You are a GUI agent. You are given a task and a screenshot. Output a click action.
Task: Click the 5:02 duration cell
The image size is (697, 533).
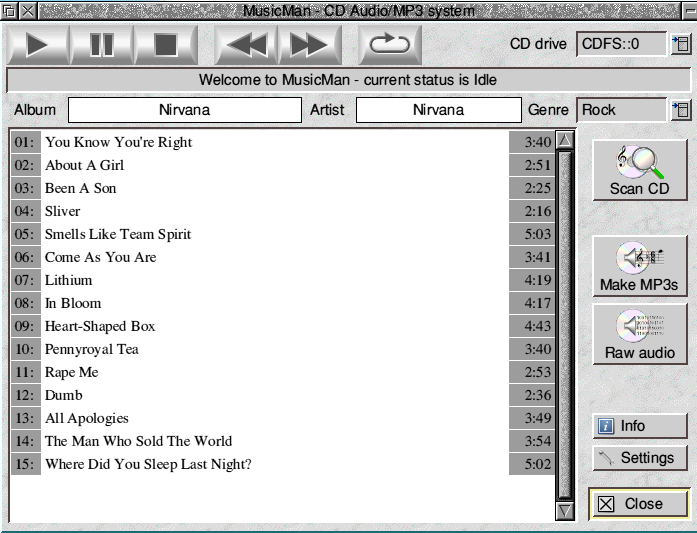532,465
